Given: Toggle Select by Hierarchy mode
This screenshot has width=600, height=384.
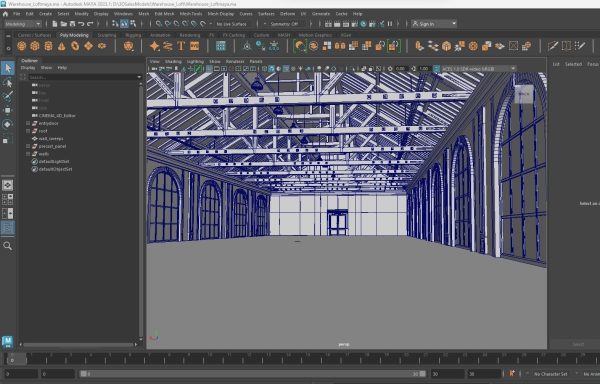Looking at the screenshot, I should pyautogui.click(x=115, y=24).
